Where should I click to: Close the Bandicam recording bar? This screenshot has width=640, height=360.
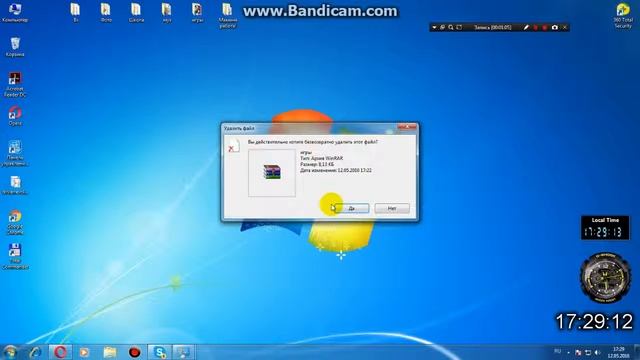[x=565, y=27]
